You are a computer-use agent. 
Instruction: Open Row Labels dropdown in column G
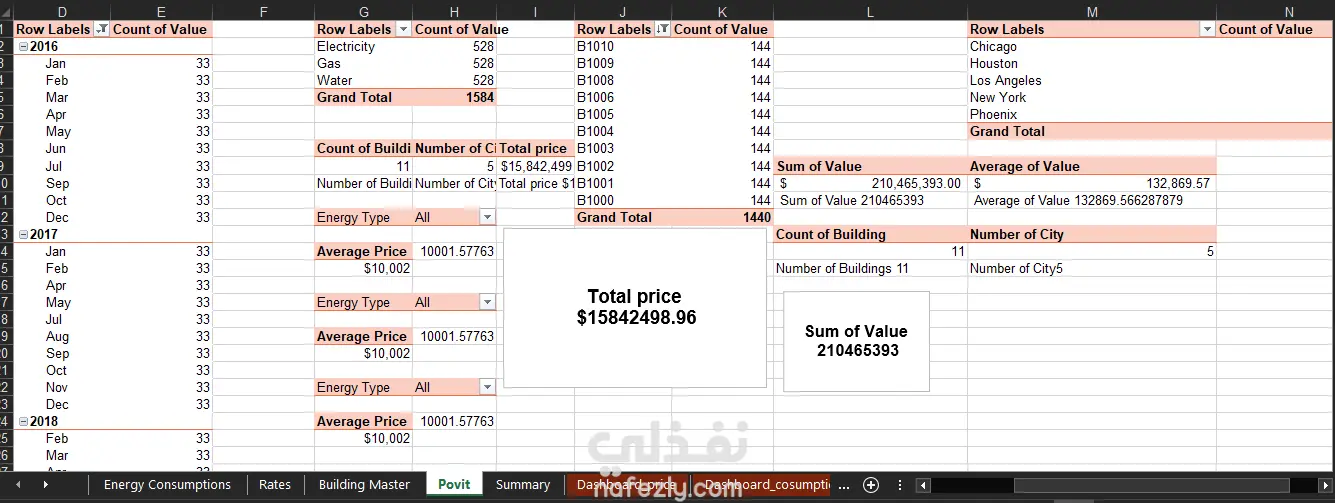click(403, 29)
